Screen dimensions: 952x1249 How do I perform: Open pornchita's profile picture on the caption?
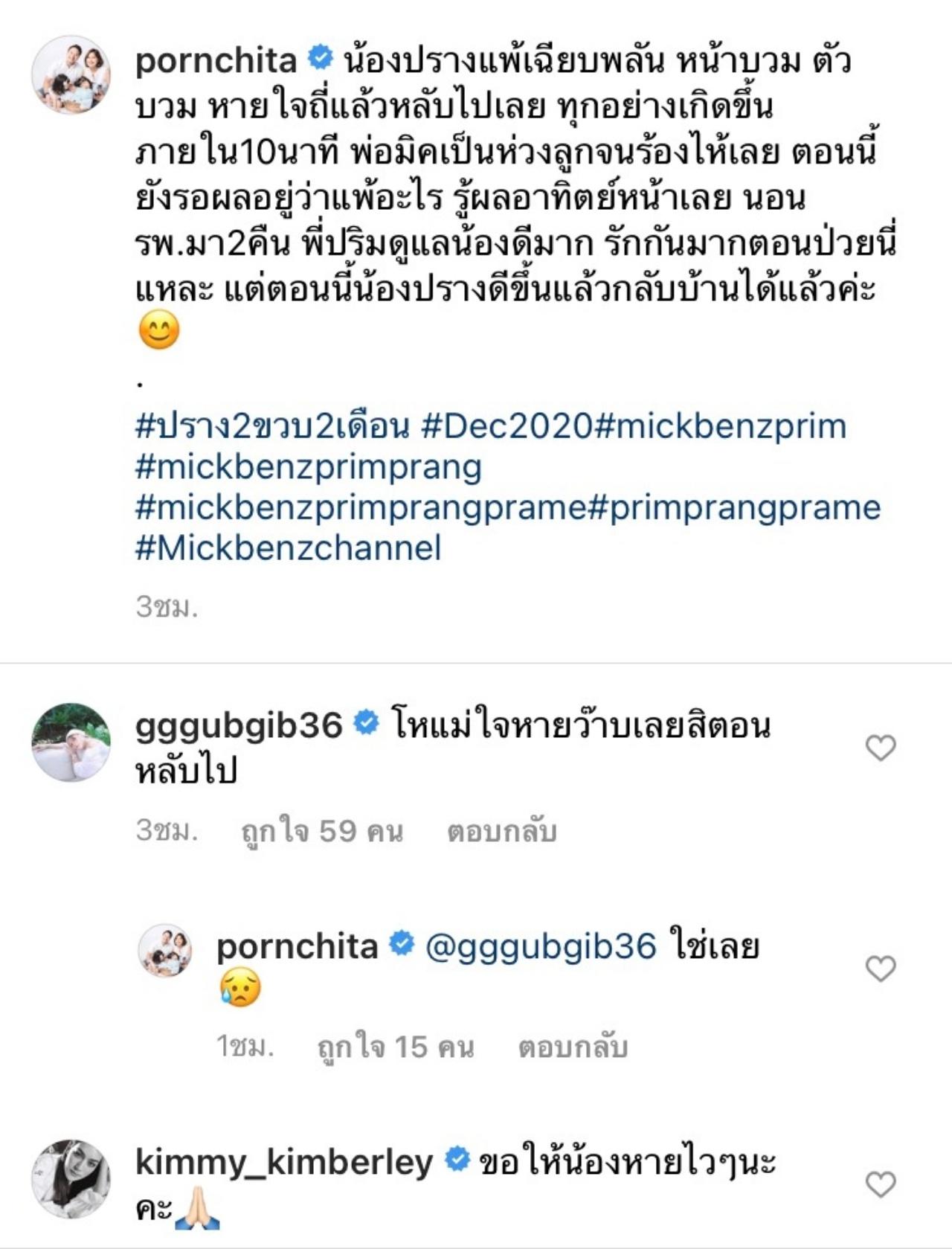pyautogui.click(x=71, y=74)
